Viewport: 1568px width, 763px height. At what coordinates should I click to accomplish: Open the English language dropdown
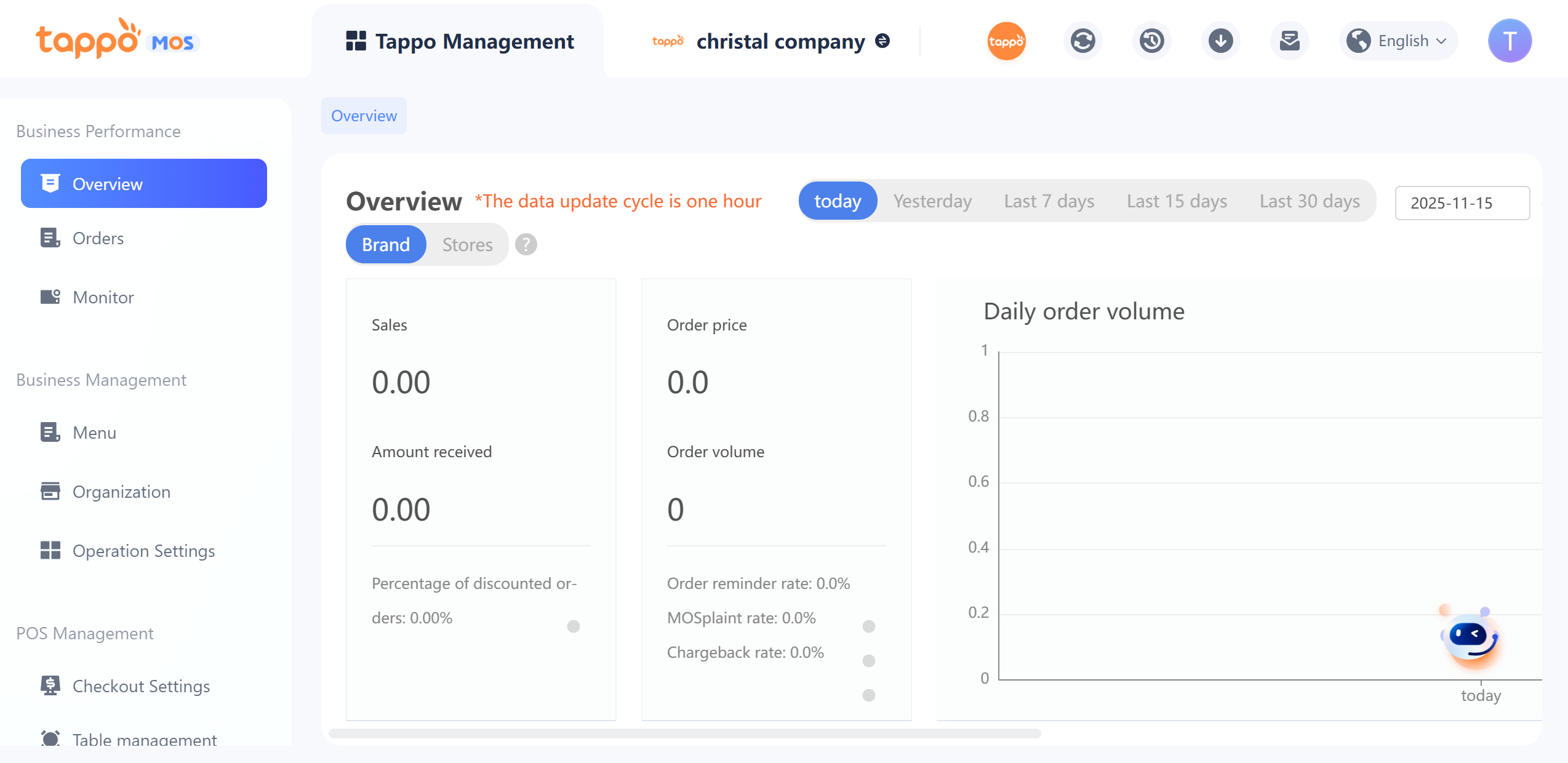coord(1398,41)
